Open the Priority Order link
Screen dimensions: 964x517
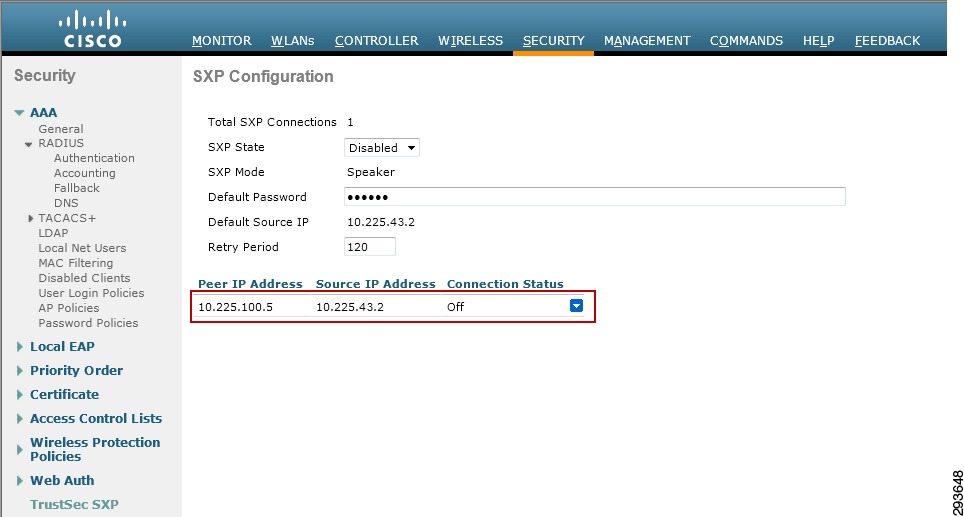76,370
